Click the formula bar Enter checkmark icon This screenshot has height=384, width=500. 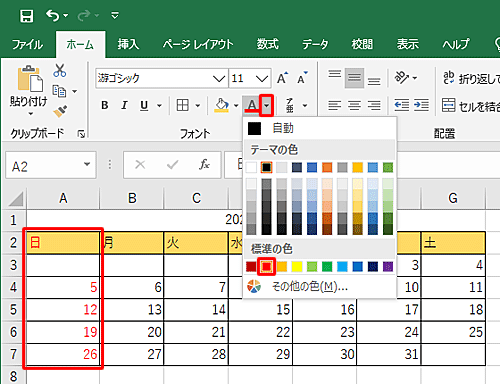click(172, 164)
